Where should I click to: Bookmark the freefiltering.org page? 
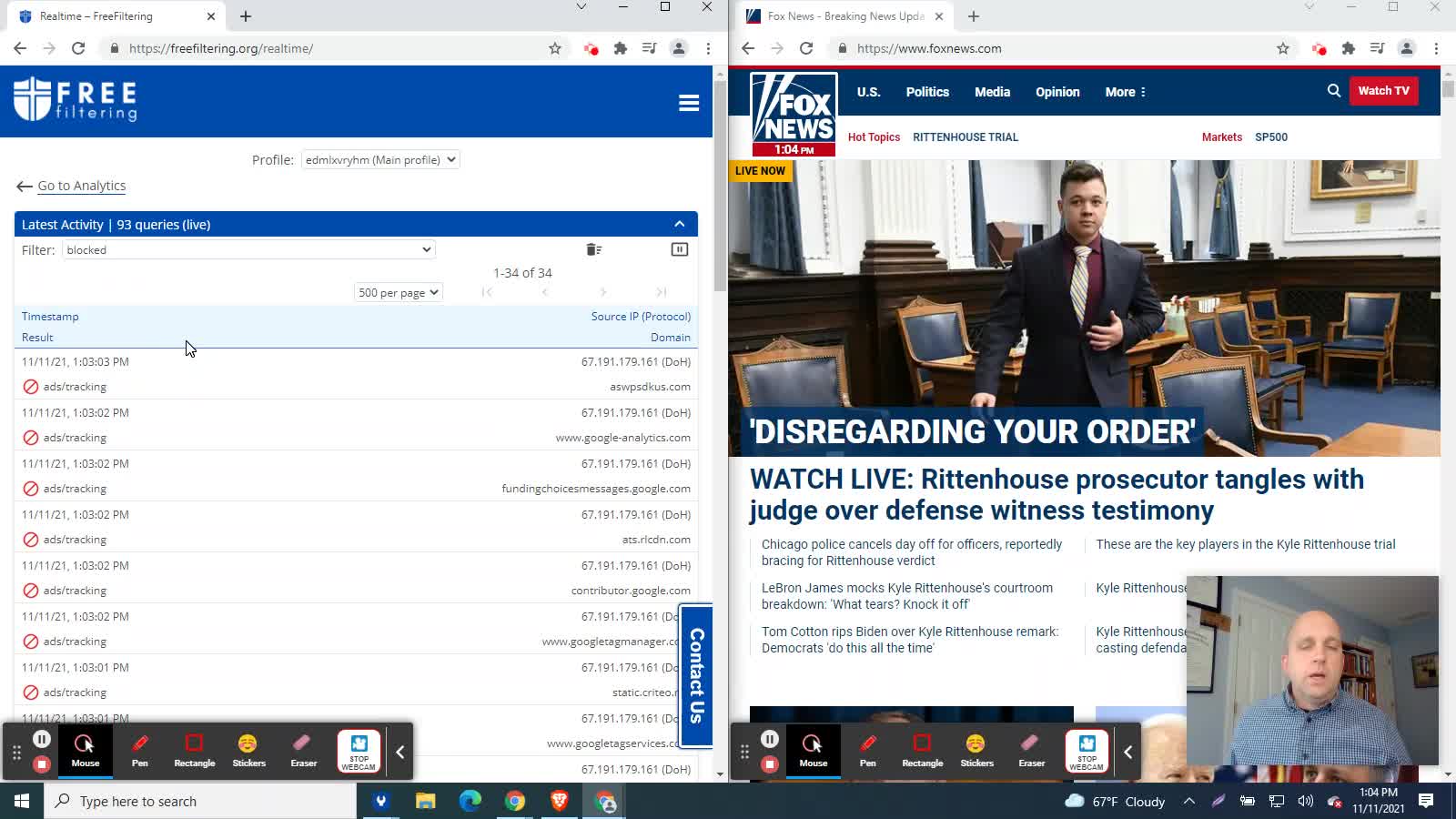point(555,48)
